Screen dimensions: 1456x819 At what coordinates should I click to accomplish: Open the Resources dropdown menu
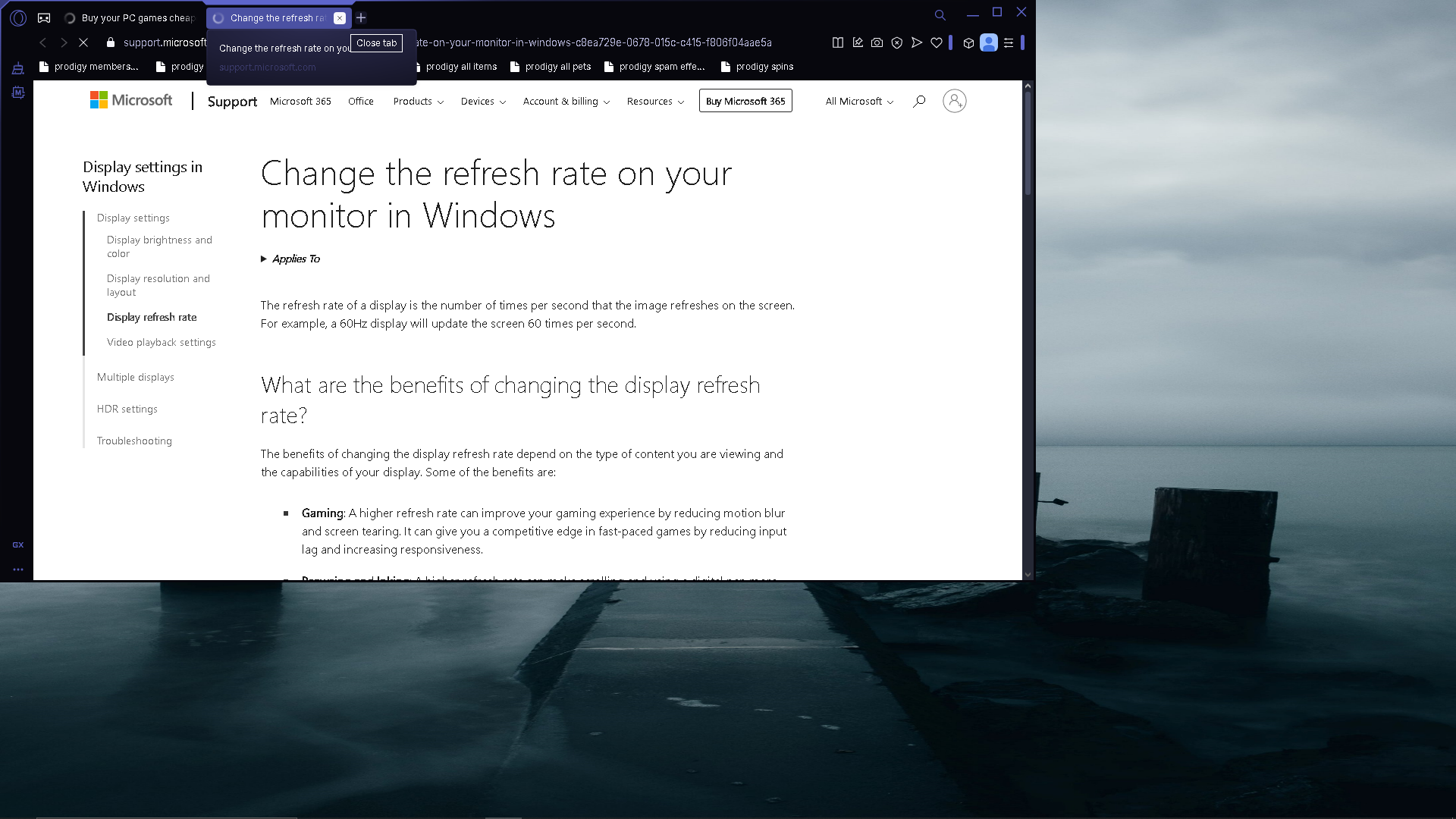coord(655,101)
